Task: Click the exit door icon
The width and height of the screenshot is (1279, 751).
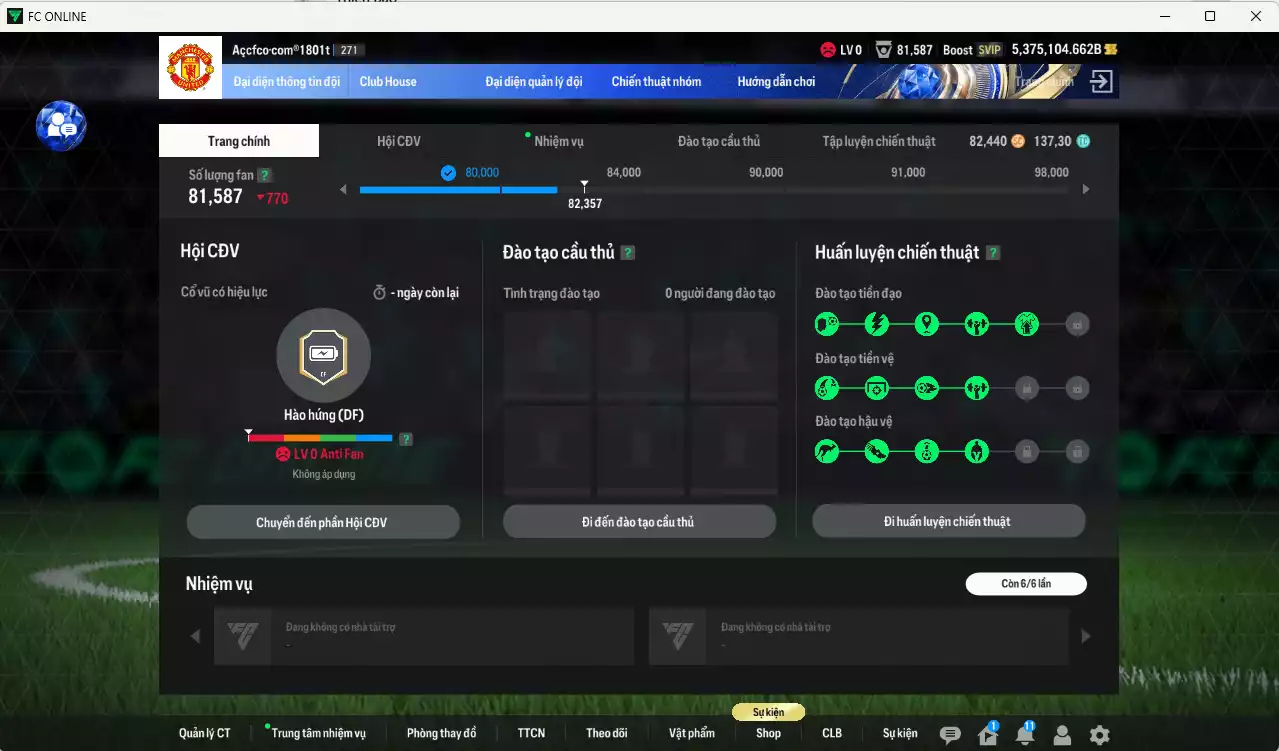Action: [1101, 82]
